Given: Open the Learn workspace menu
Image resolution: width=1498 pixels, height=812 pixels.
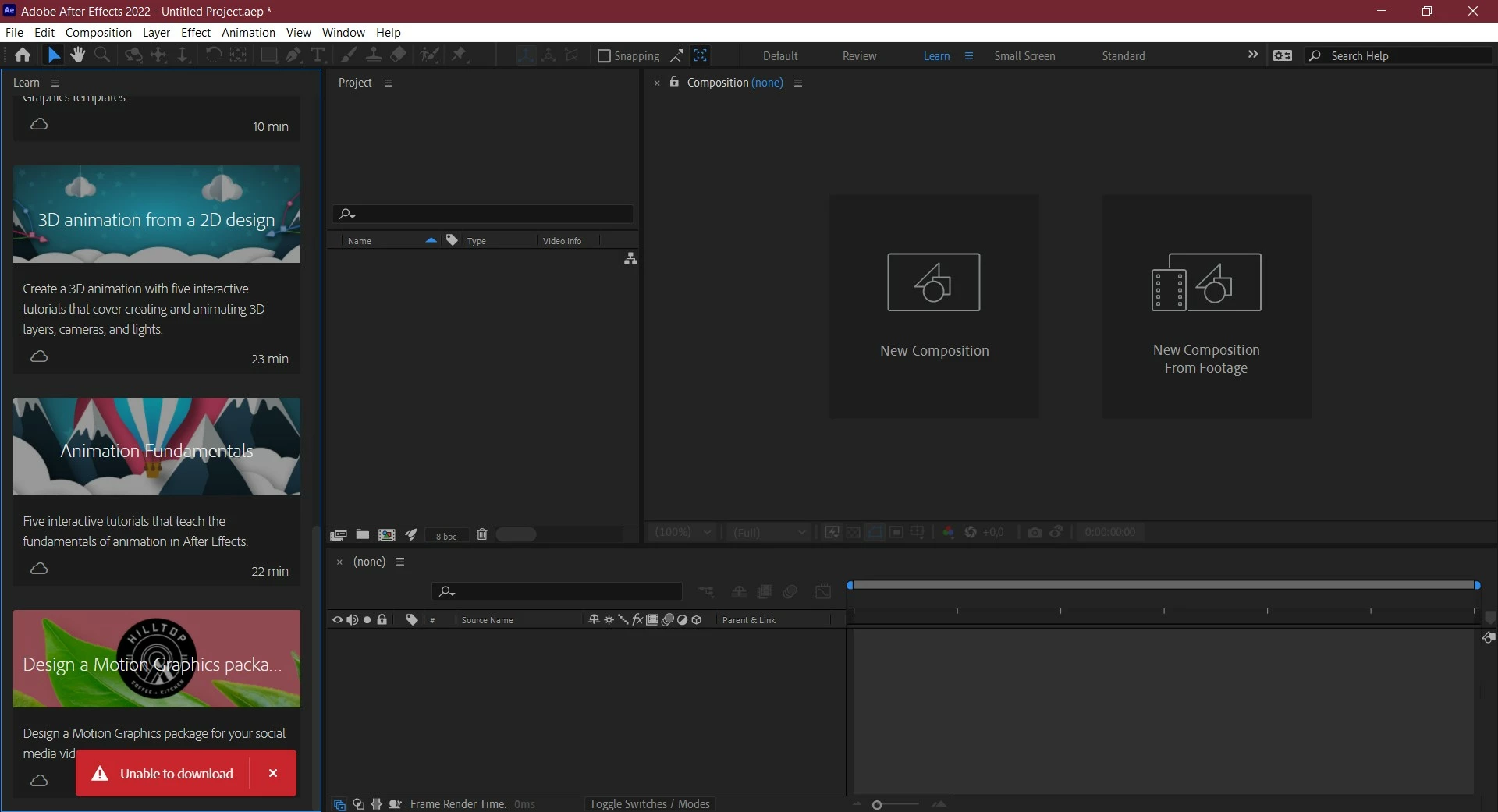Looking at the screenshot, I should pos(969,56).
